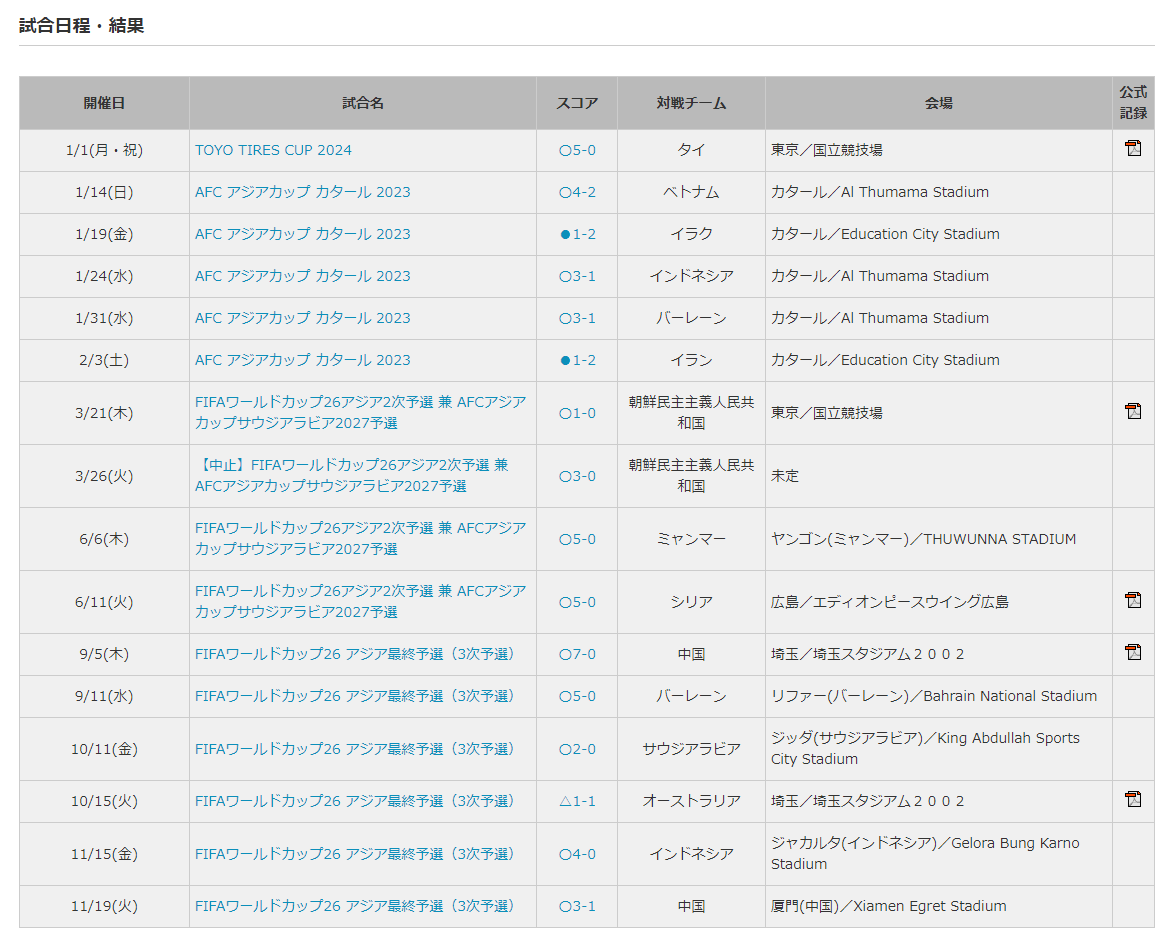Select opponent cell ベトナム
The image size is (1172, 946).
[x=691, y=192]
